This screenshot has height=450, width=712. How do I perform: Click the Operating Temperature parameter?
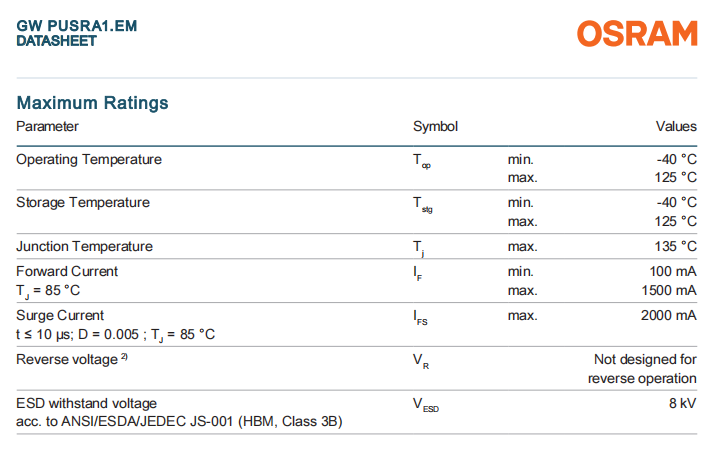point(89,159)
